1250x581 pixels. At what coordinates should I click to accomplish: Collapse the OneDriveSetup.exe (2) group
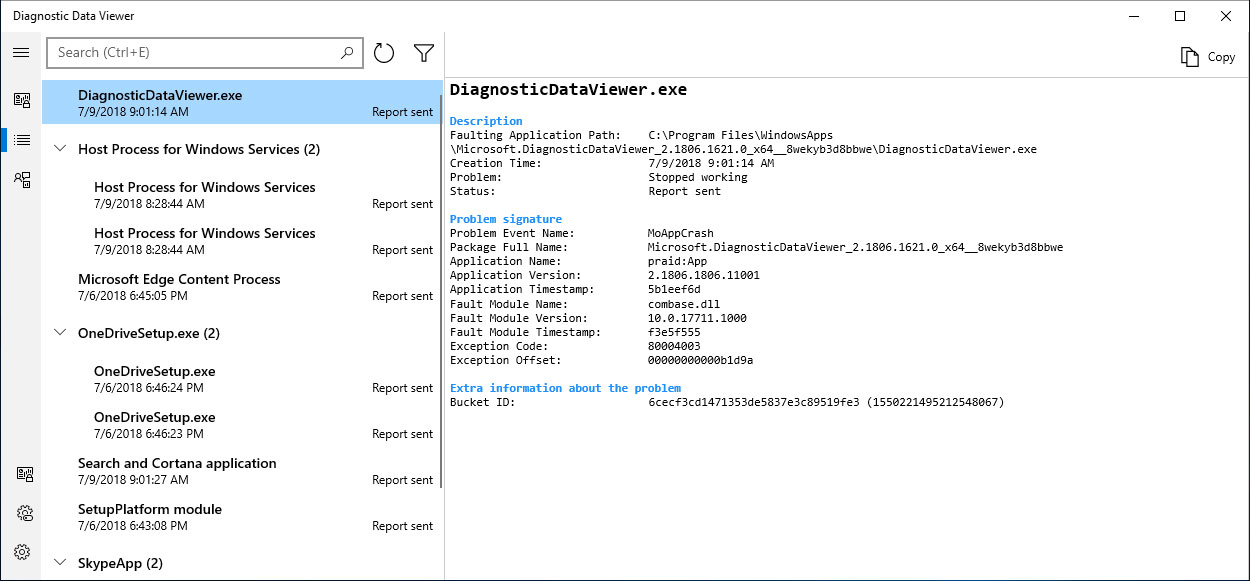(x=59, y=333)
